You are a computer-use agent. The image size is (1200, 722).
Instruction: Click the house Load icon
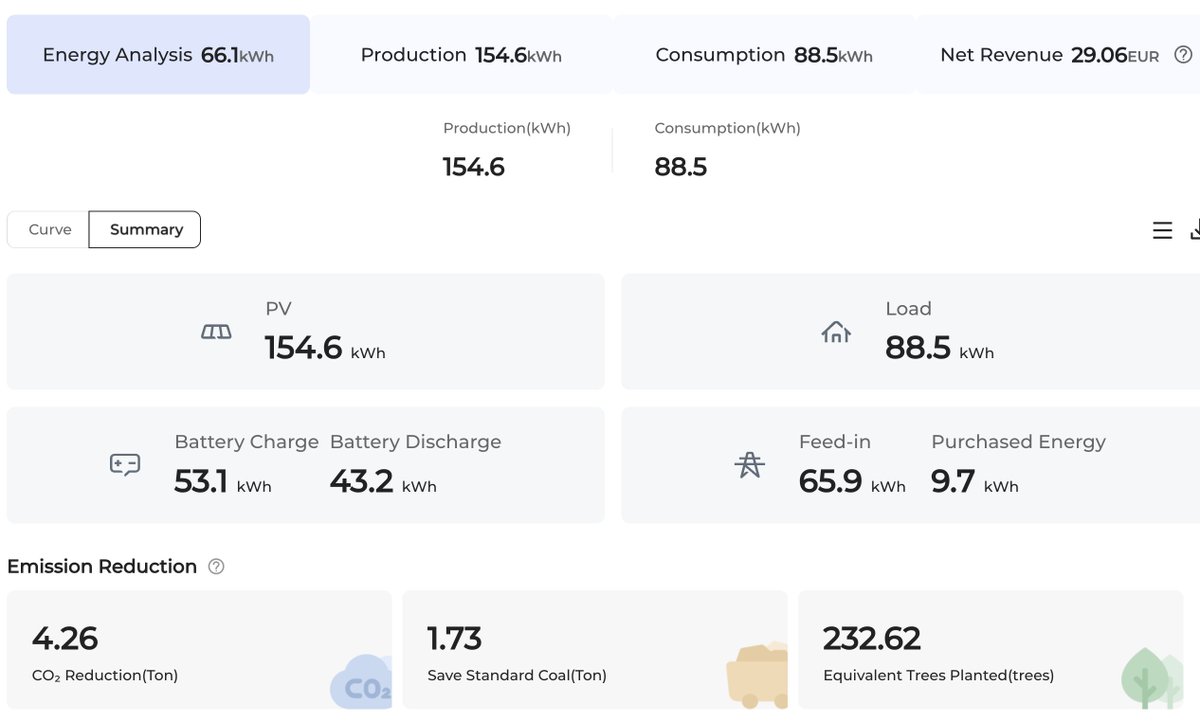836,332
